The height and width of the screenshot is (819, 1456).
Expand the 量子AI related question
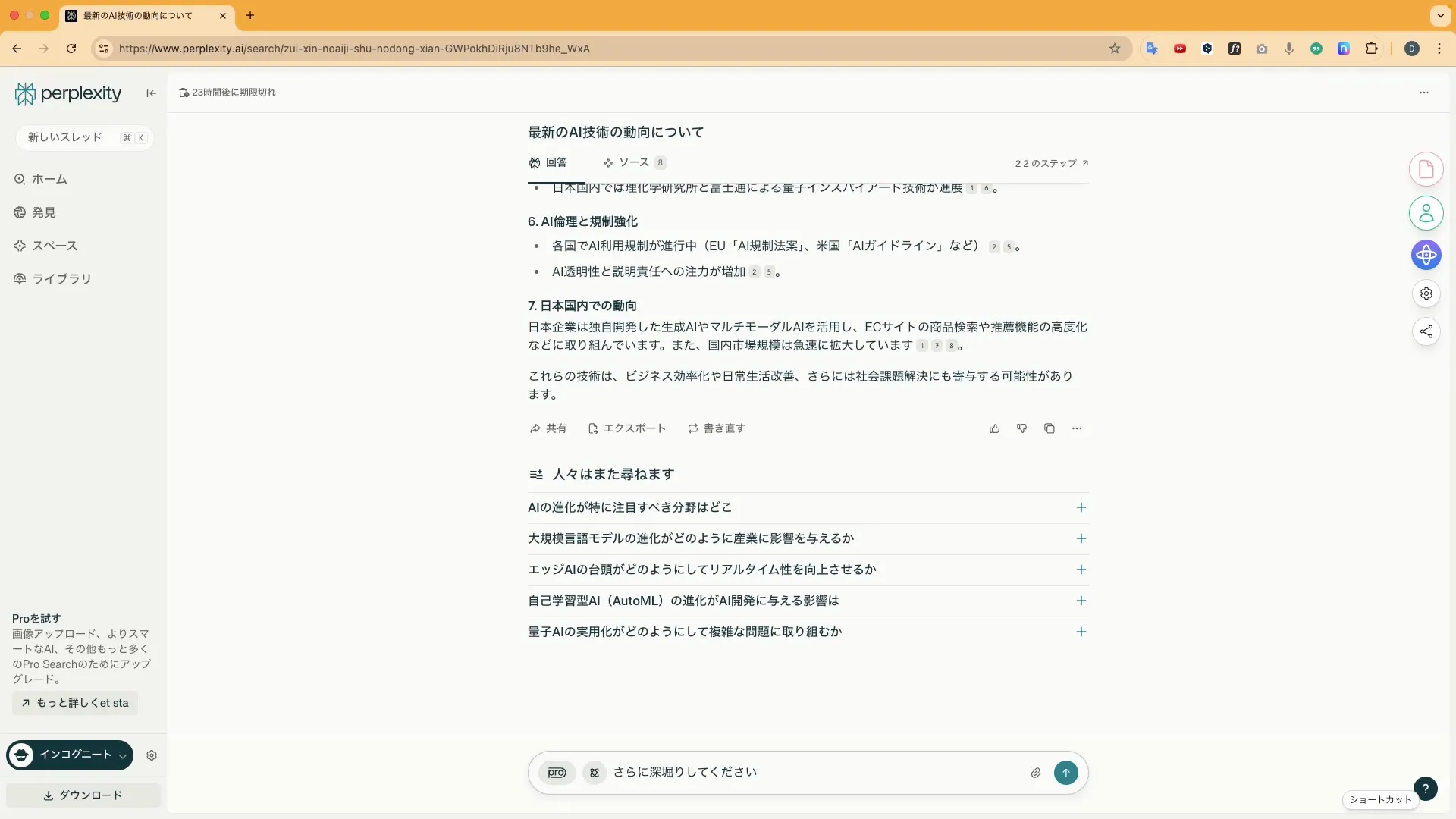1081,632
